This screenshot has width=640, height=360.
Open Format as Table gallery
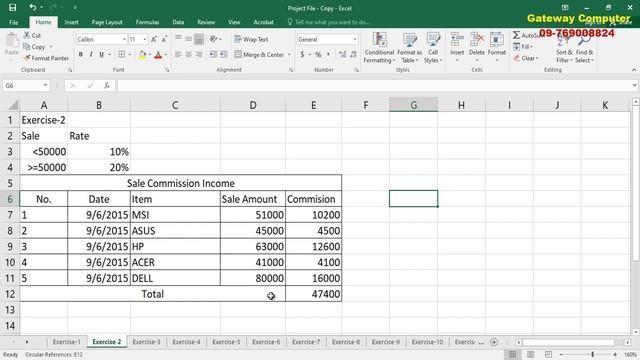409,48
